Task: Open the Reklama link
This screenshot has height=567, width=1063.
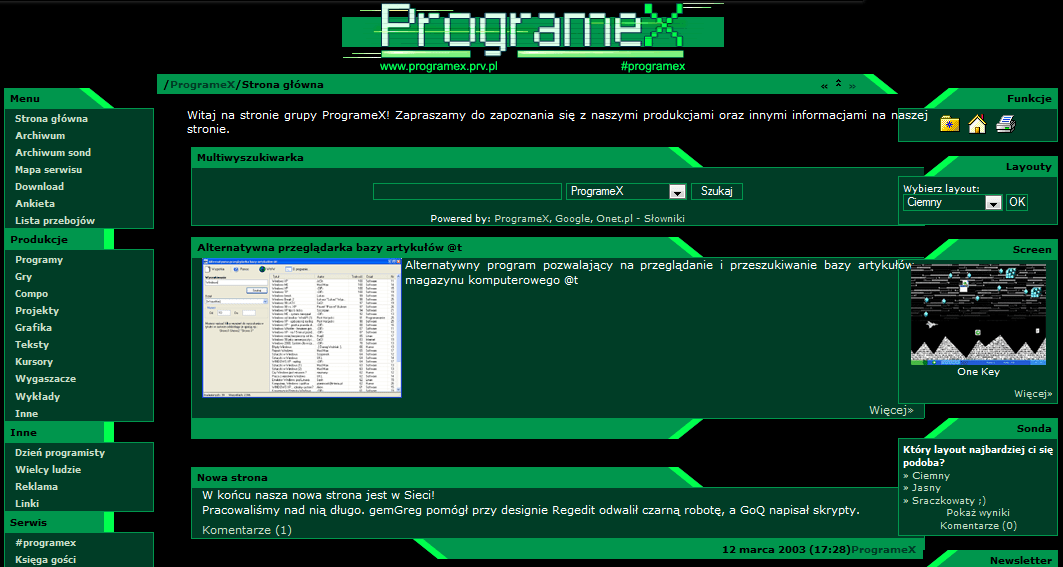Action: tap(37, 486)
